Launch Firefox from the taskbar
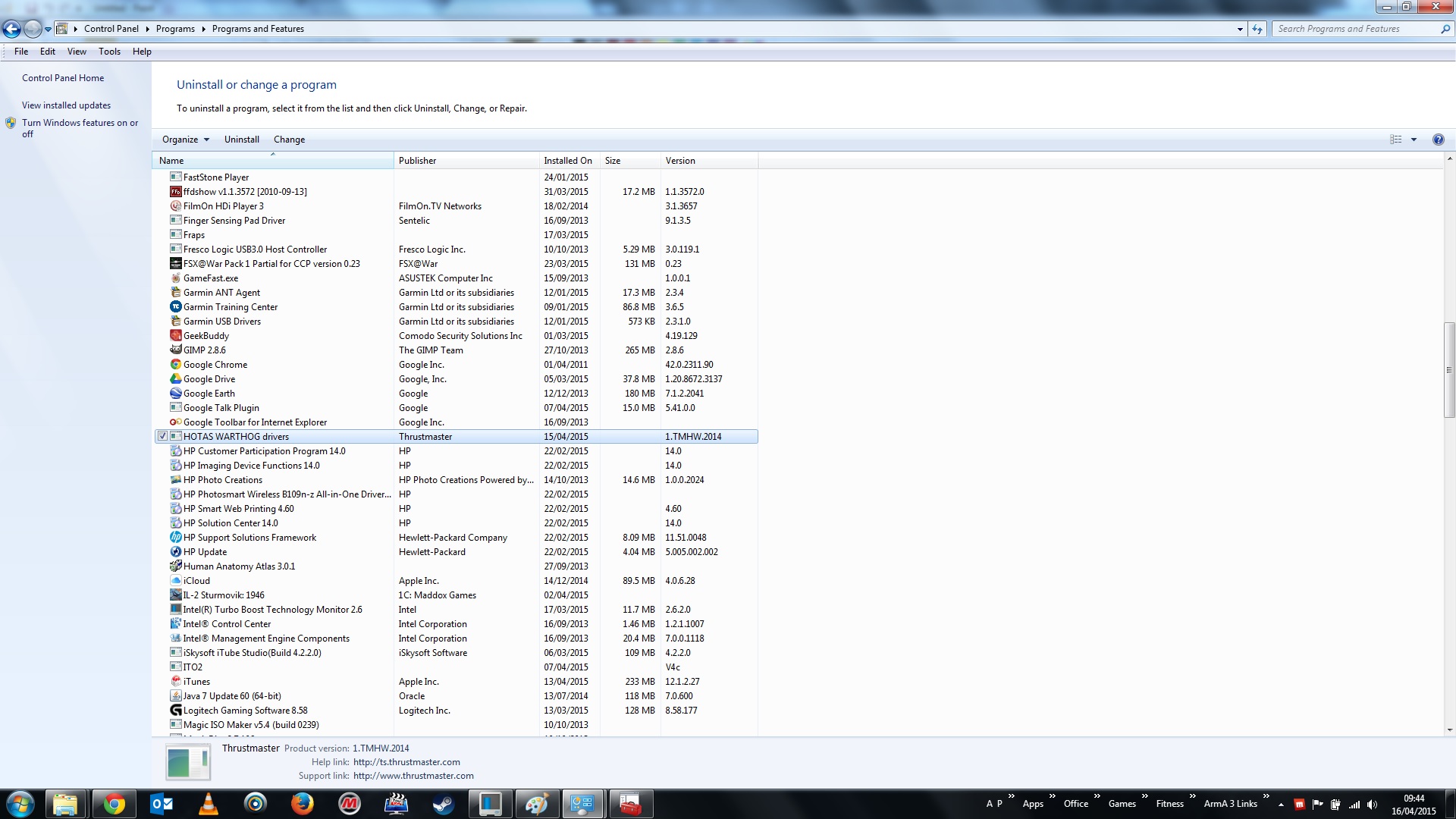This screenshot has width=1456, height=819. point(302,804)
